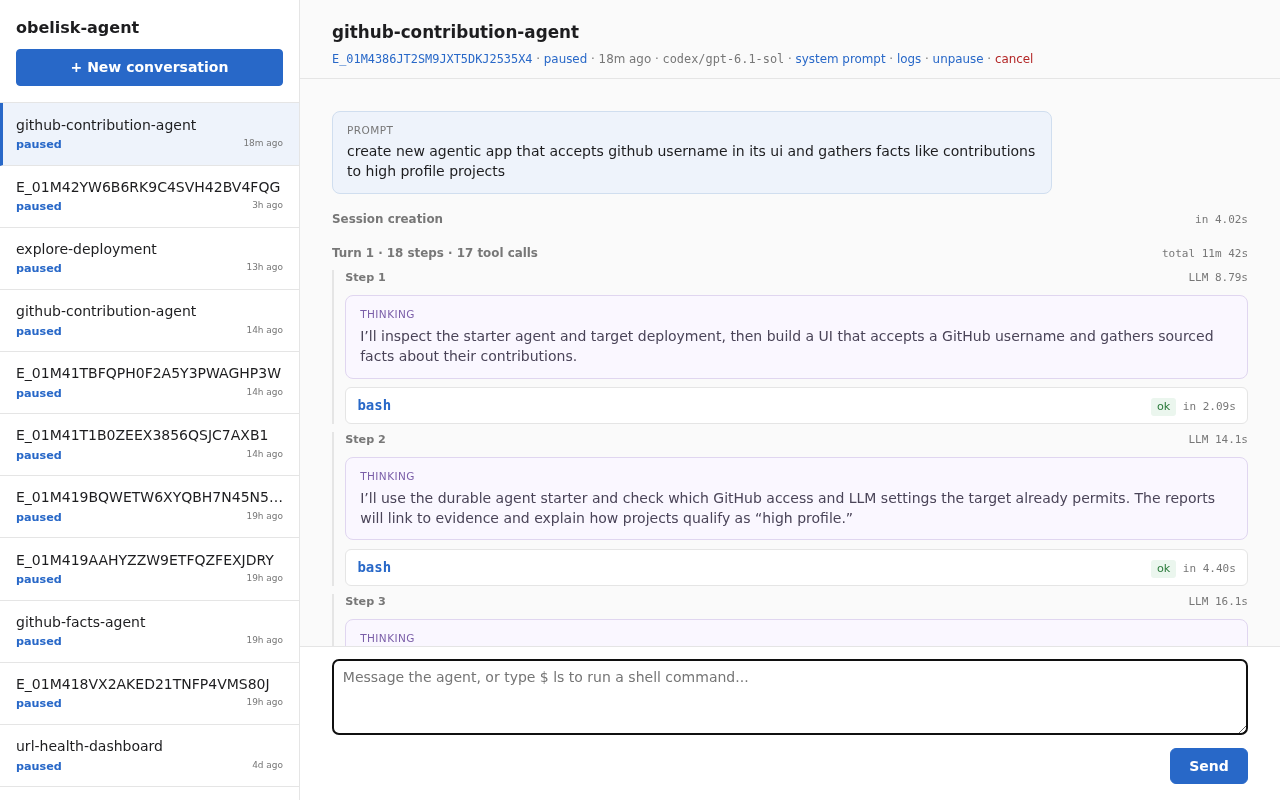1280x800 pixels.
Task: Open the logs link
Action: pyautogui.click(x=909, y=59)
